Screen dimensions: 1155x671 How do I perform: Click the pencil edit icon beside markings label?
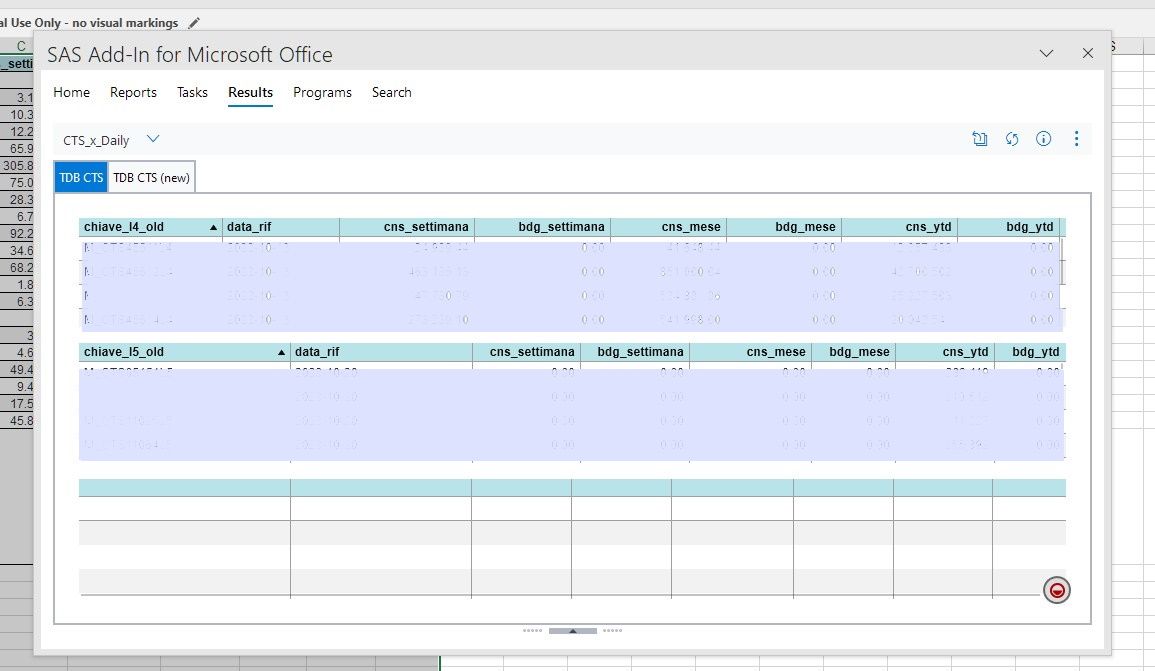[194, 23]
